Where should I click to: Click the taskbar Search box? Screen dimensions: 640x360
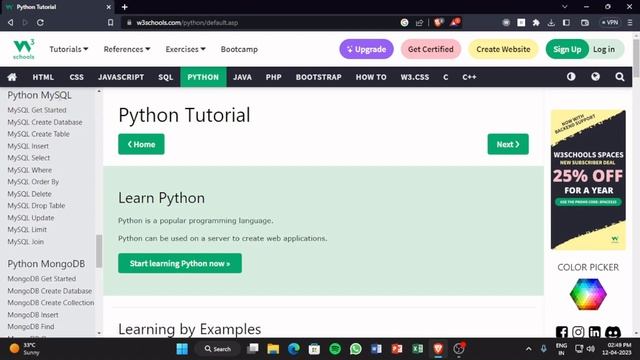[x=218, y=349]
